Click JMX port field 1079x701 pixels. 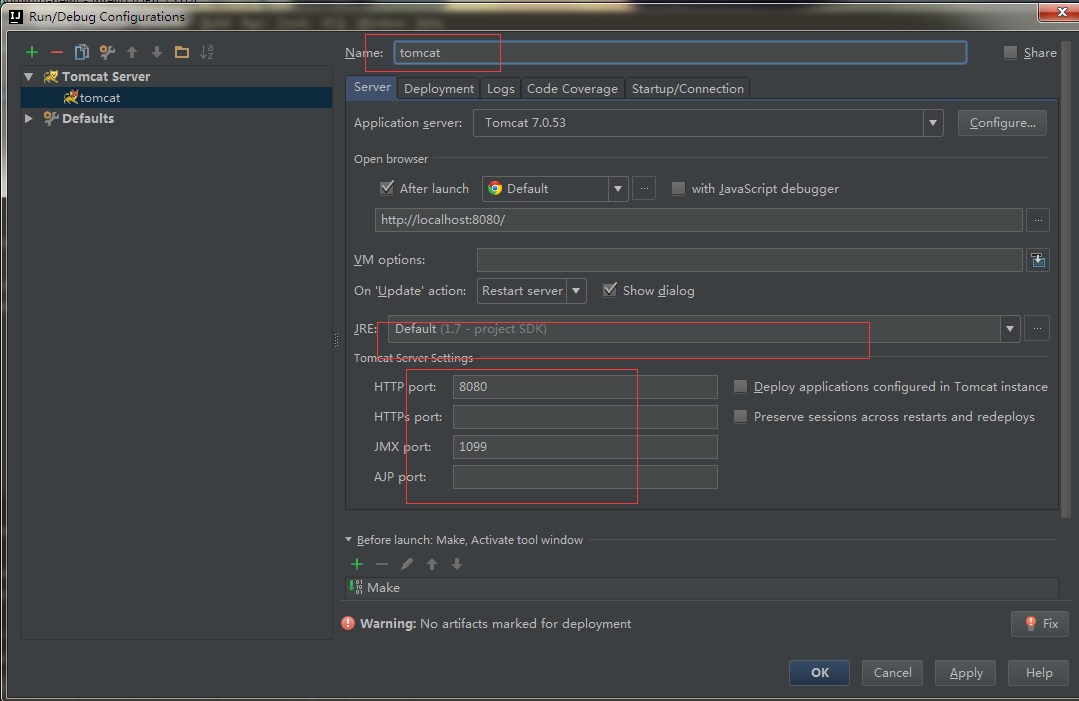(x=585, y=446)
